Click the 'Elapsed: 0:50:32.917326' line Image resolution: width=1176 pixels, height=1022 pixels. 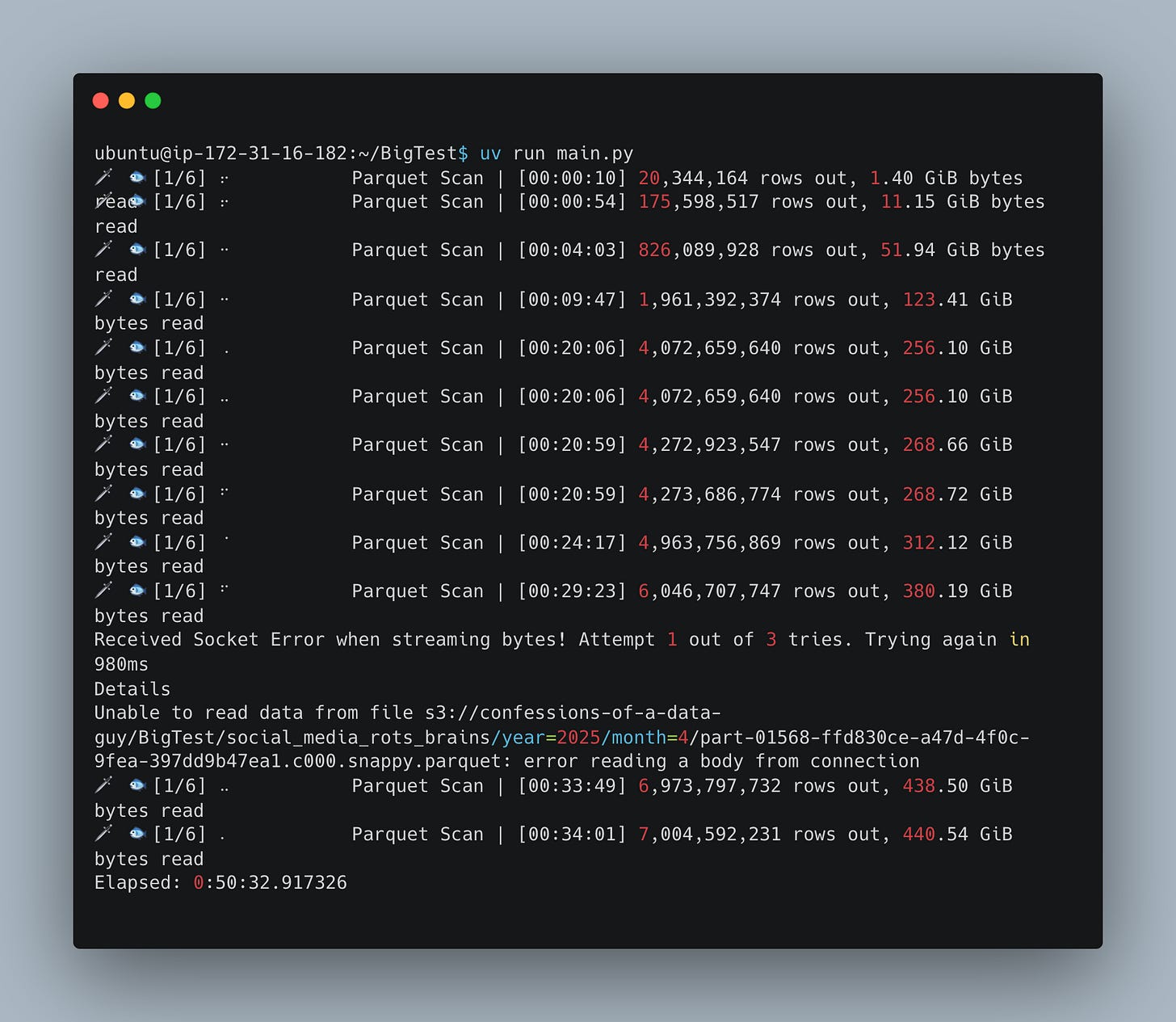click(x=220, y=883)
